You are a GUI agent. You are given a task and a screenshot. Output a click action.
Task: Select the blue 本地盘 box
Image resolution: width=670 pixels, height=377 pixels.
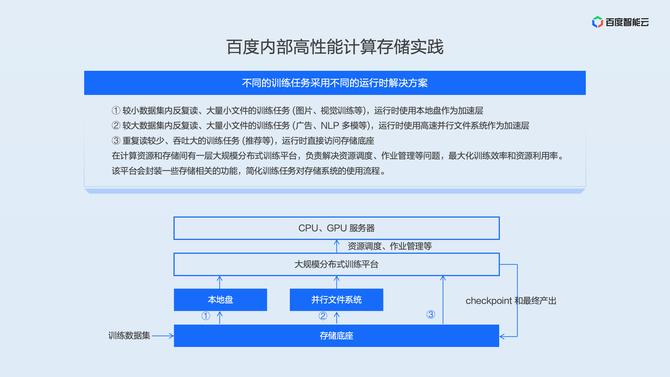220,300
